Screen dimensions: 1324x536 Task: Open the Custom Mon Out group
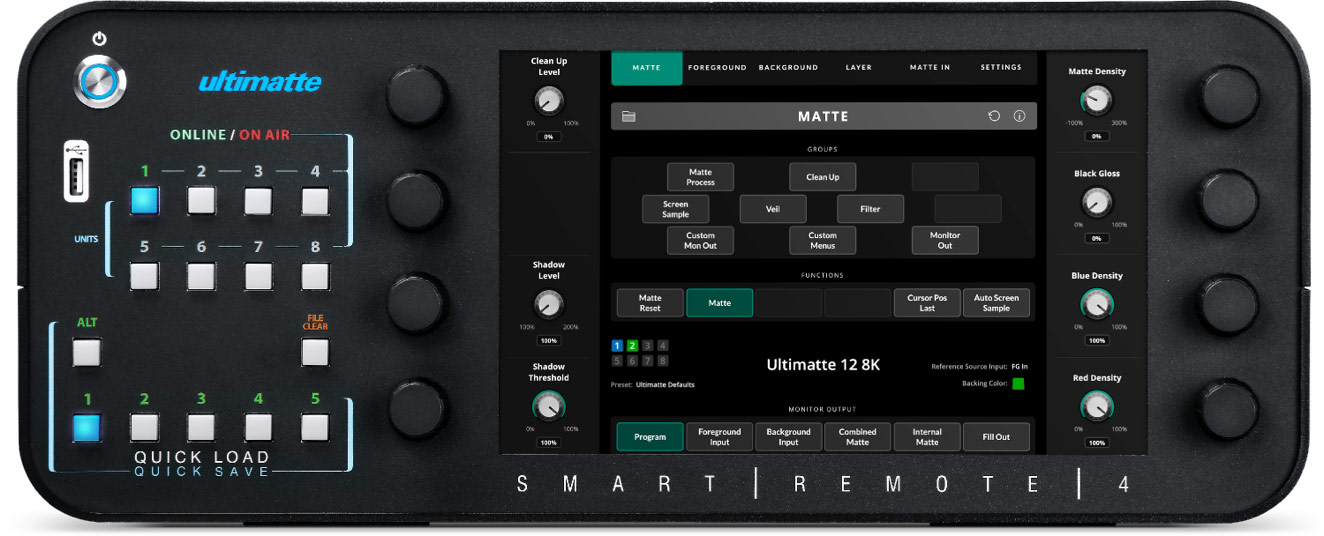(701, 240)
